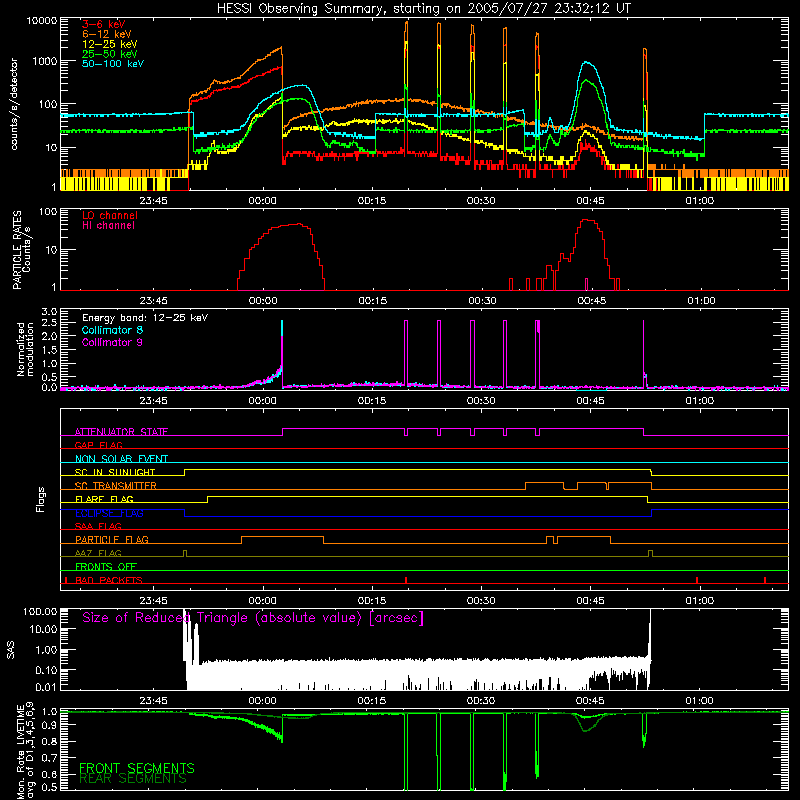The image size is (800, 800).
Task: Click the SC IN SUNLIGHT flag label
Action: [115, 472]
